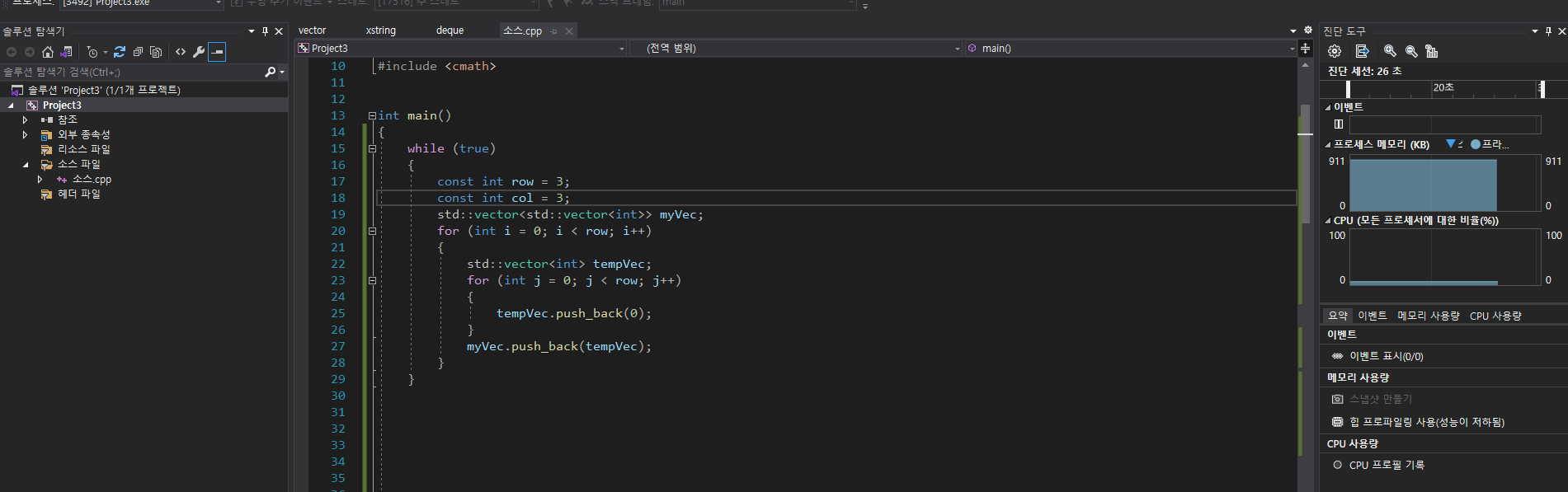The image size is (1568, 492).
Task: Open Diagnostic Tools settings gear icon
Action: [1335, 51]
